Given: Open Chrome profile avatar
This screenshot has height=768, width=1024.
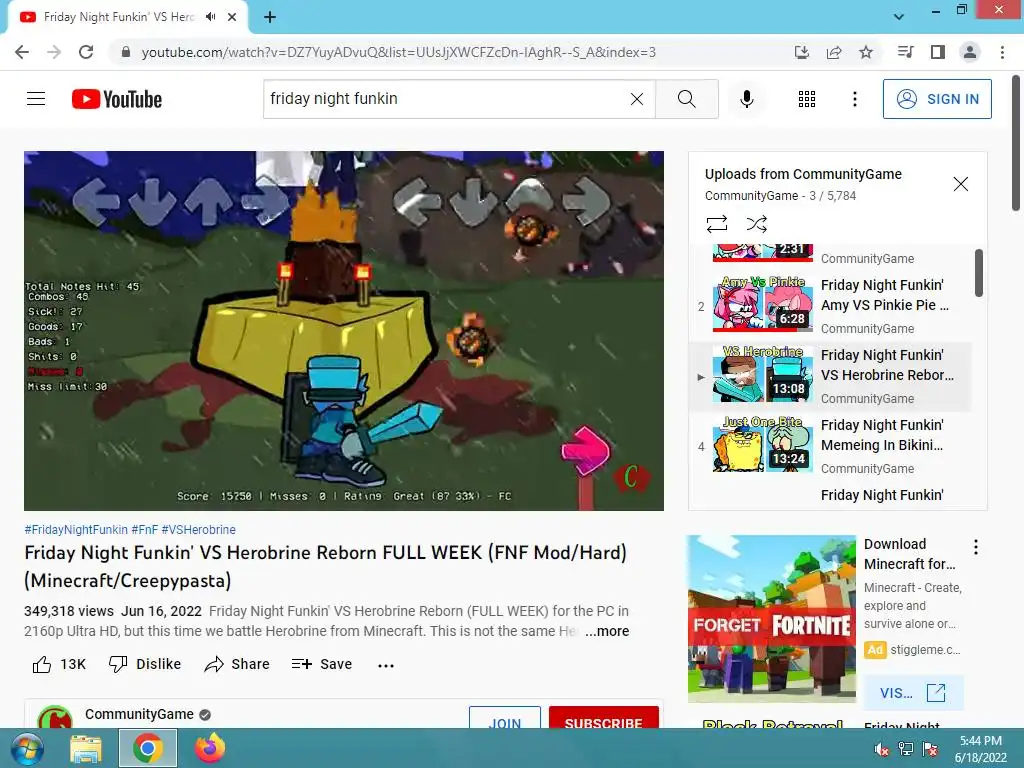Looking at the screenshot, I should click(x=970, y=52).
